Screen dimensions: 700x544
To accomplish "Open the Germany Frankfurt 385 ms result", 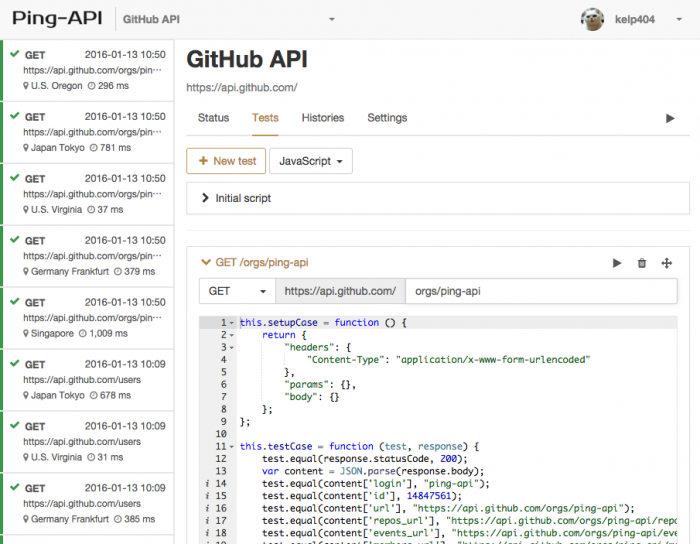I will [88, 504].
